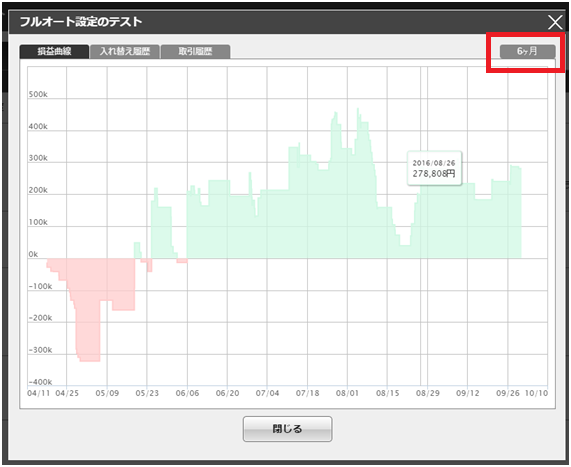Switch to the 取引履歴 tab
This screenshot has width=571, height=467.
tap(195, 51)
